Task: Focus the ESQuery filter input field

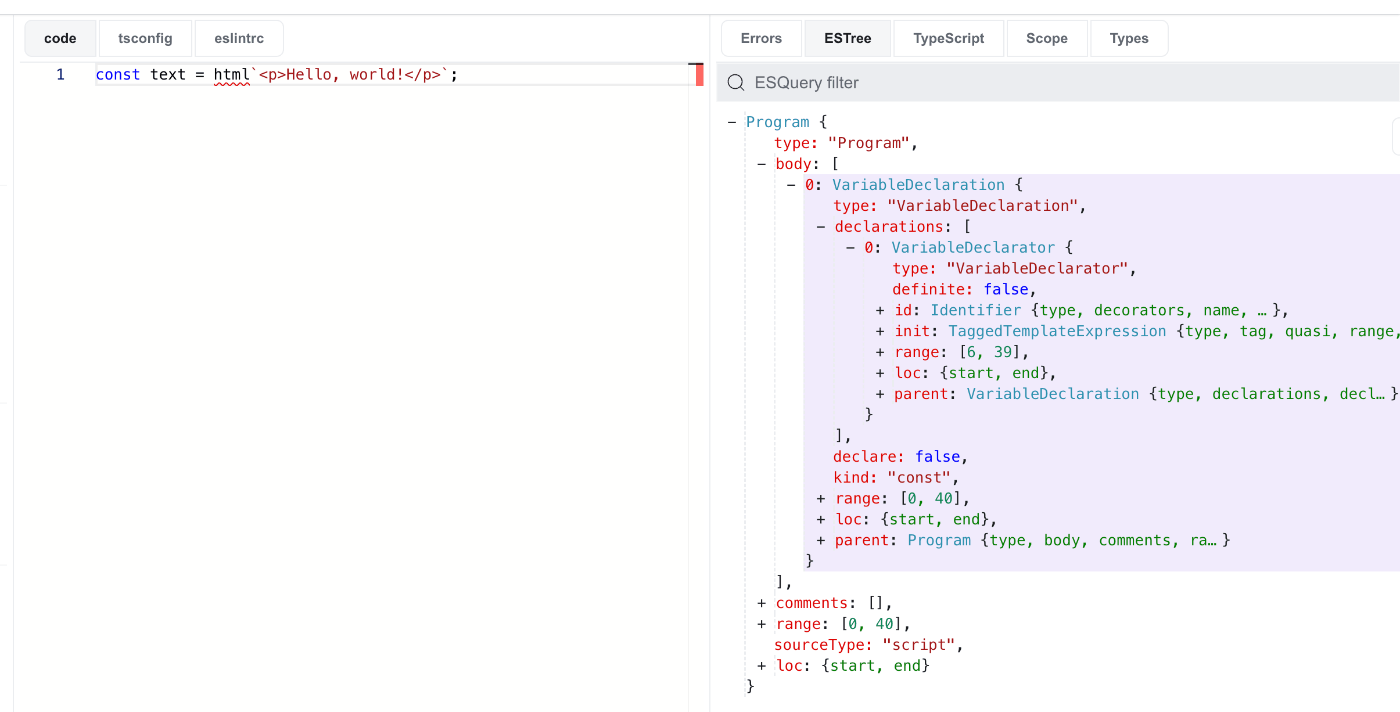Action: click(900, 82)
